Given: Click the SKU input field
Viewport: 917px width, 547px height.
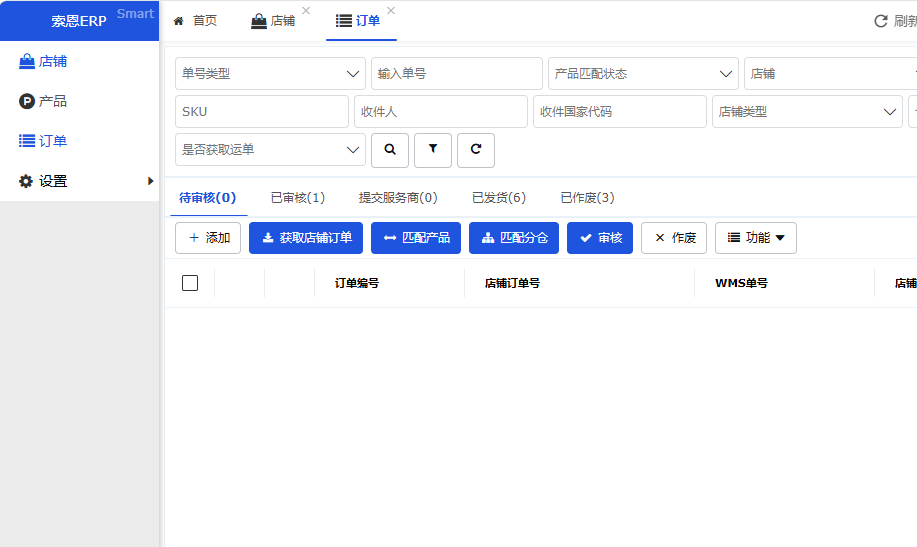Looking at the screenshot, I should click(x=262, y=112).
